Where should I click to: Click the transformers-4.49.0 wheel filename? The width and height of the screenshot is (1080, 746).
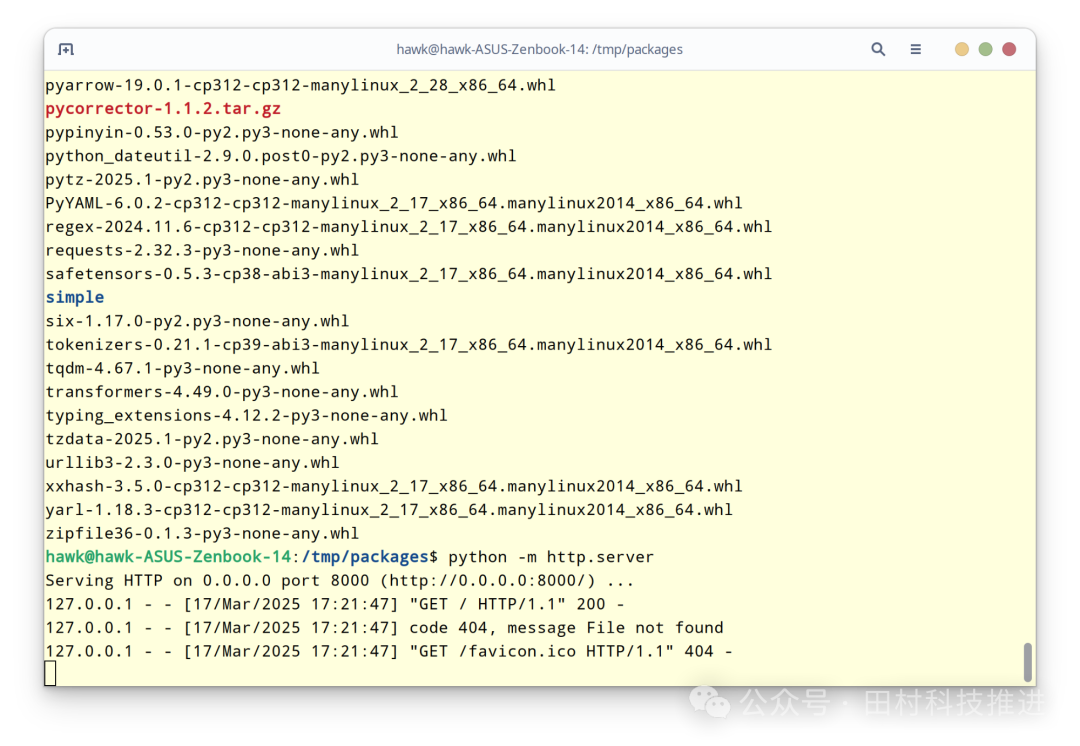coord(222,391)
